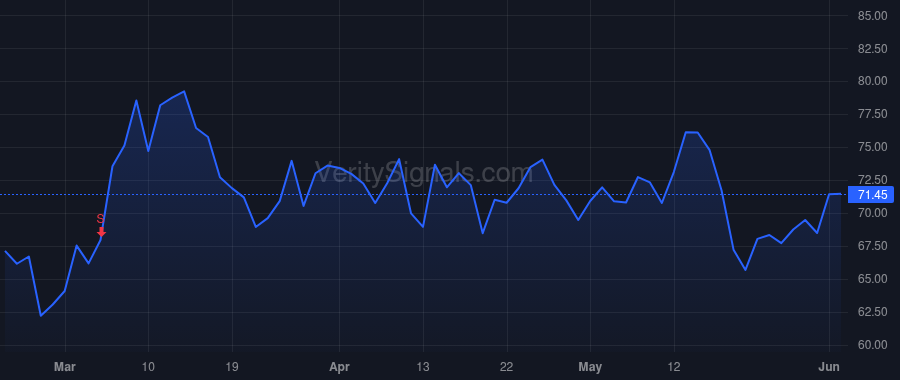Click the Apr date axis label
This screenshot has width=900, height=380.
click(x=339, y=367)
